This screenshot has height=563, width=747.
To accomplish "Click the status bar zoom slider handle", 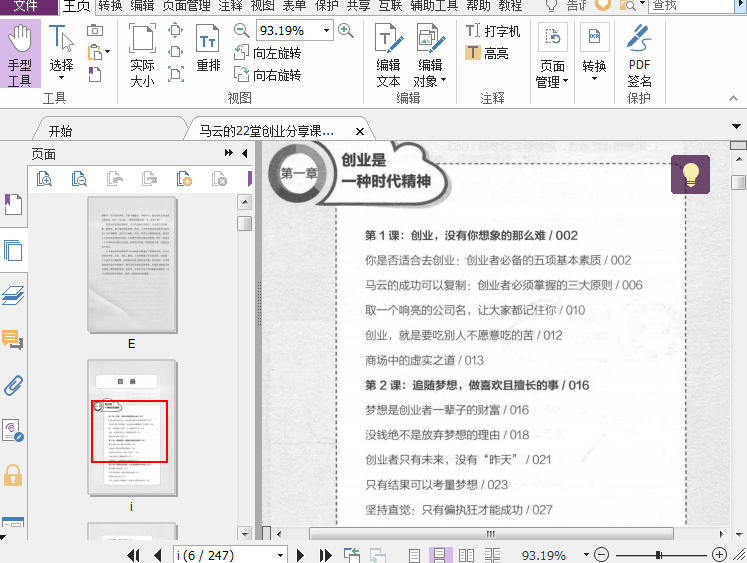I will 658,555.
